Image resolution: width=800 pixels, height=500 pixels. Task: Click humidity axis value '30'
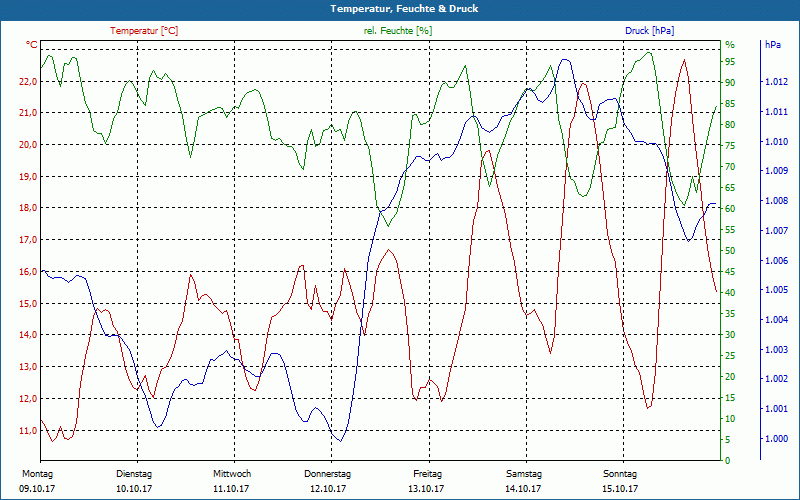tap(730, 335)
